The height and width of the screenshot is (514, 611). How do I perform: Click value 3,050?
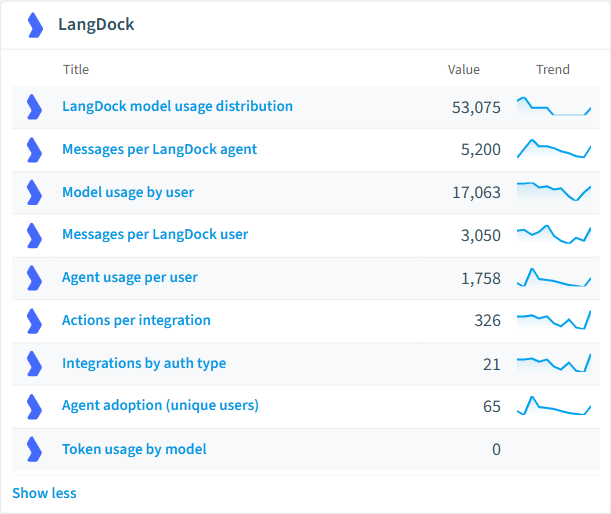[480, 235]
